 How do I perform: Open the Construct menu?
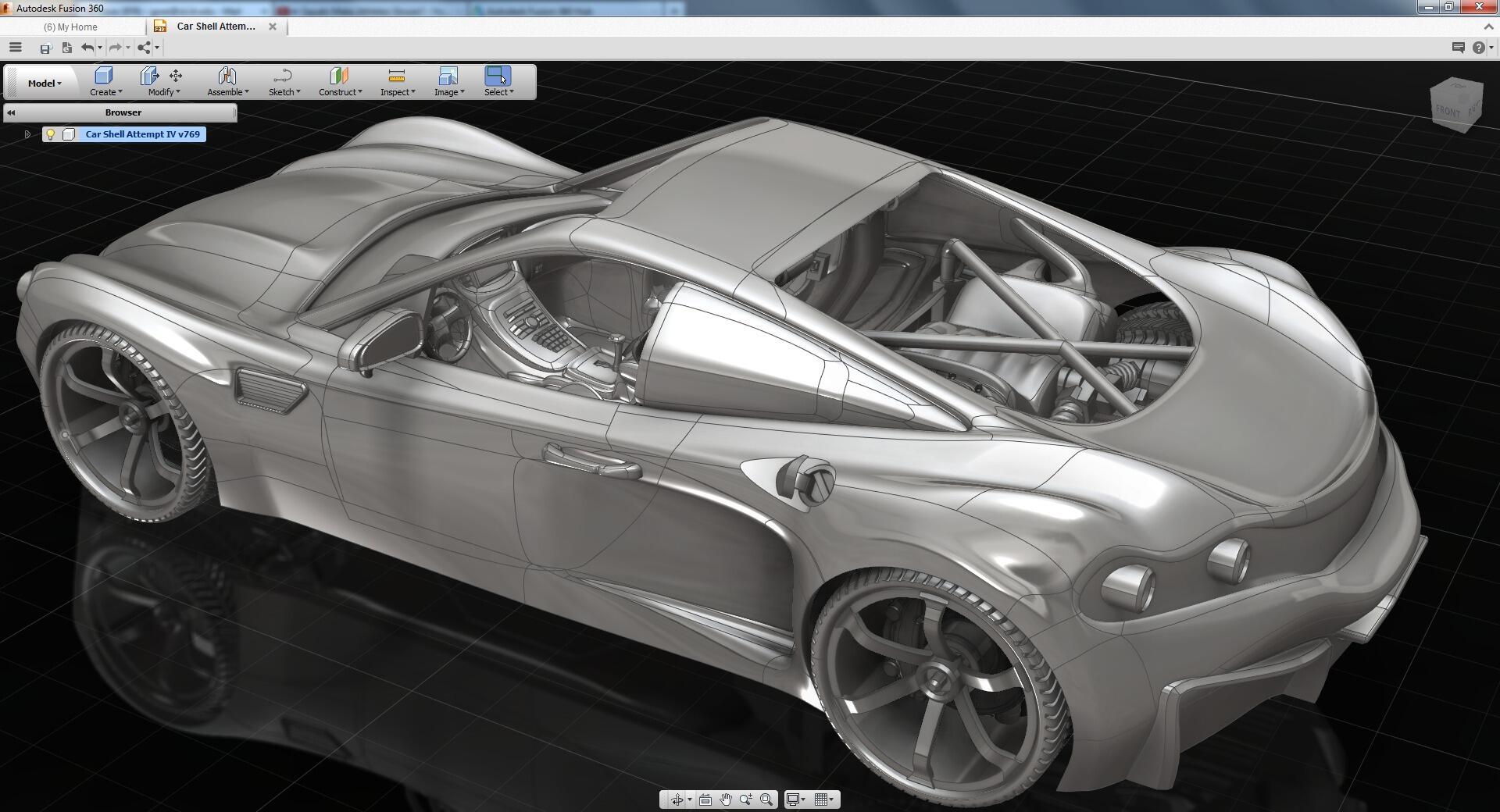point(341,92)
